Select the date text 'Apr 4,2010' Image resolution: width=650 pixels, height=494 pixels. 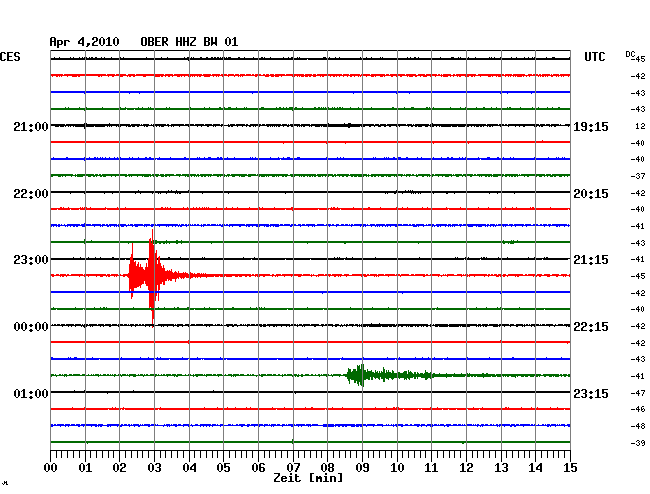tap(85, 42)
